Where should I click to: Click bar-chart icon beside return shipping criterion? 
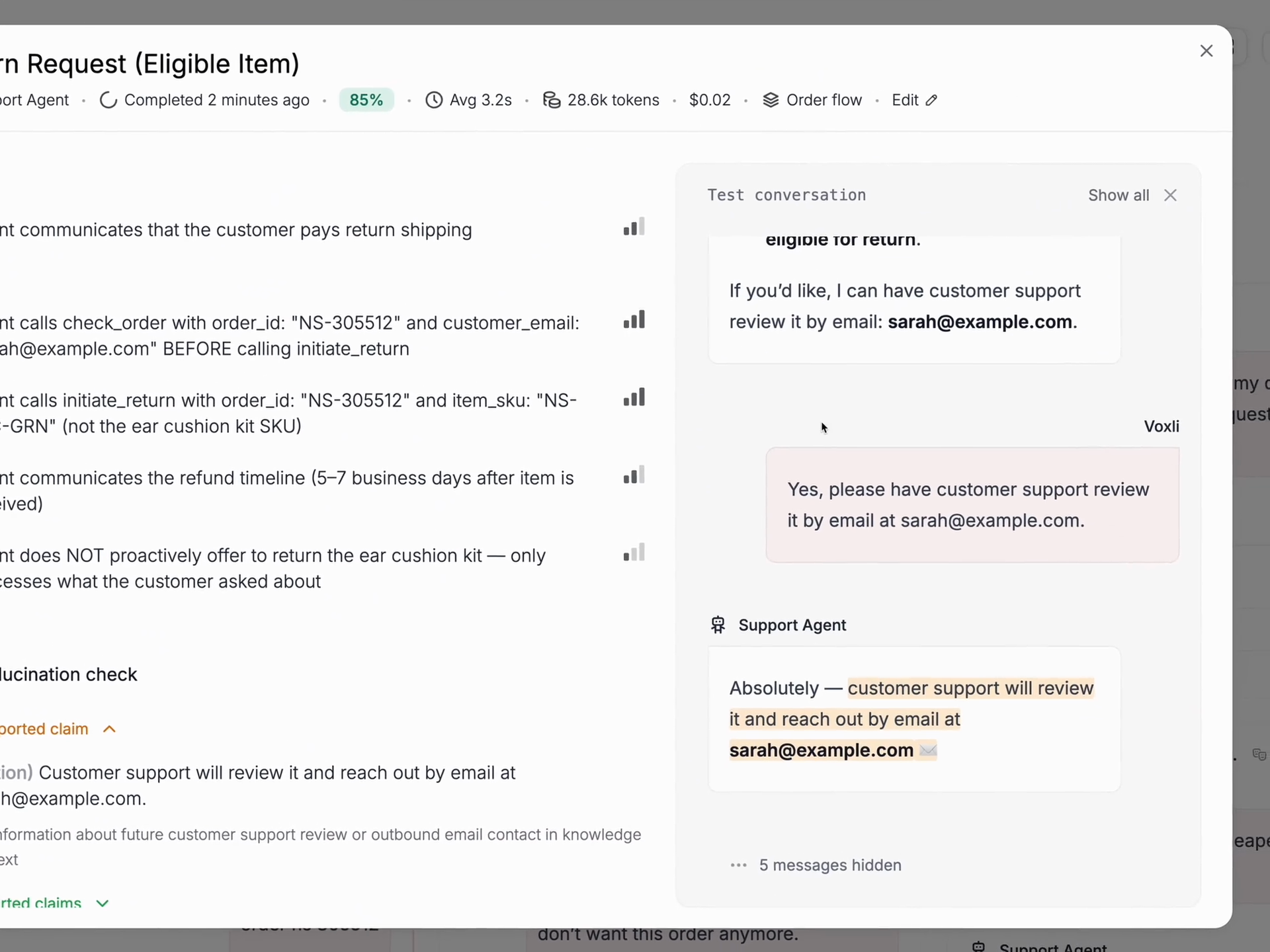pyautogui.click(x=634, y=227)
